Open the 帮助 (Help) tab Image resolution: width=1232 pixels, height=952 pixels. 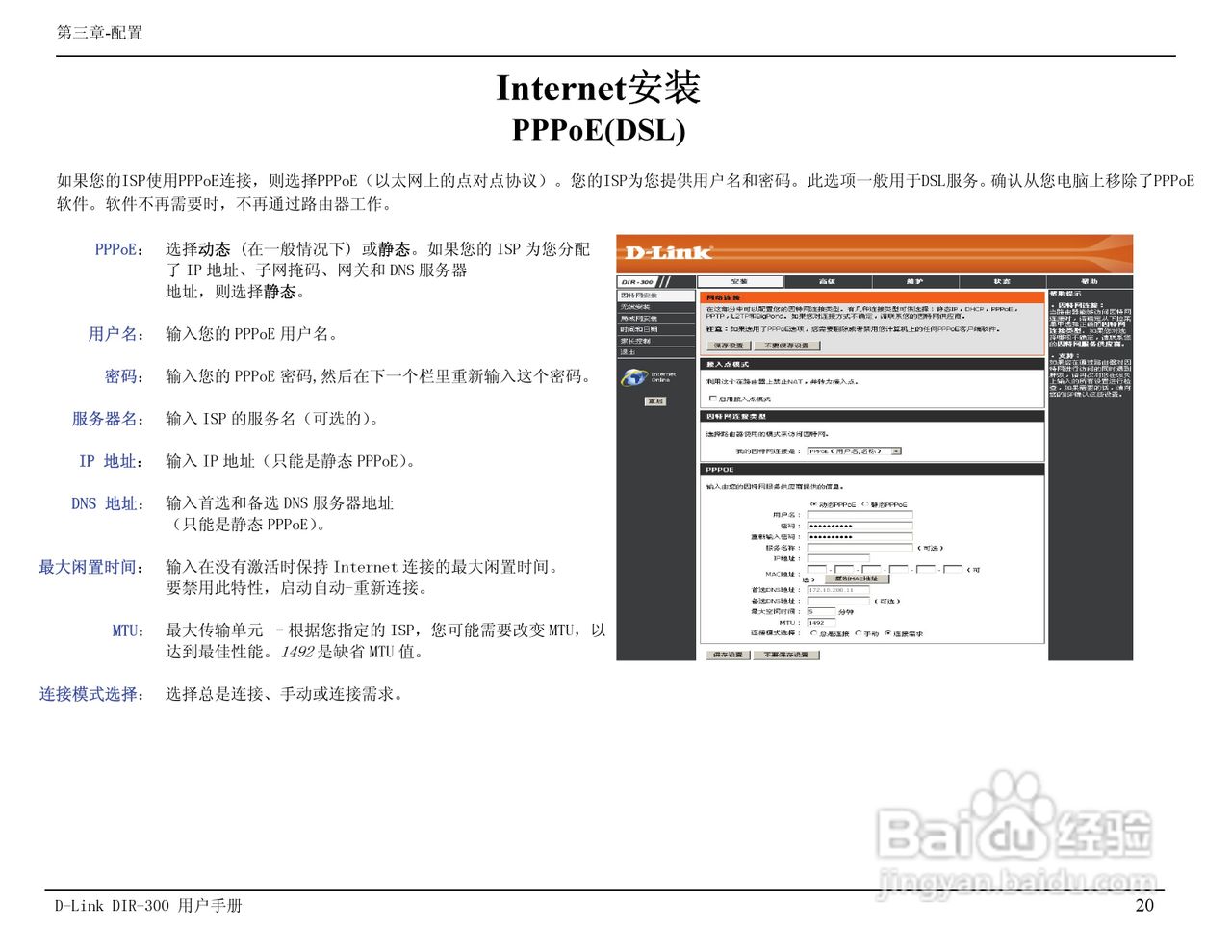[x=1090, y=281]
